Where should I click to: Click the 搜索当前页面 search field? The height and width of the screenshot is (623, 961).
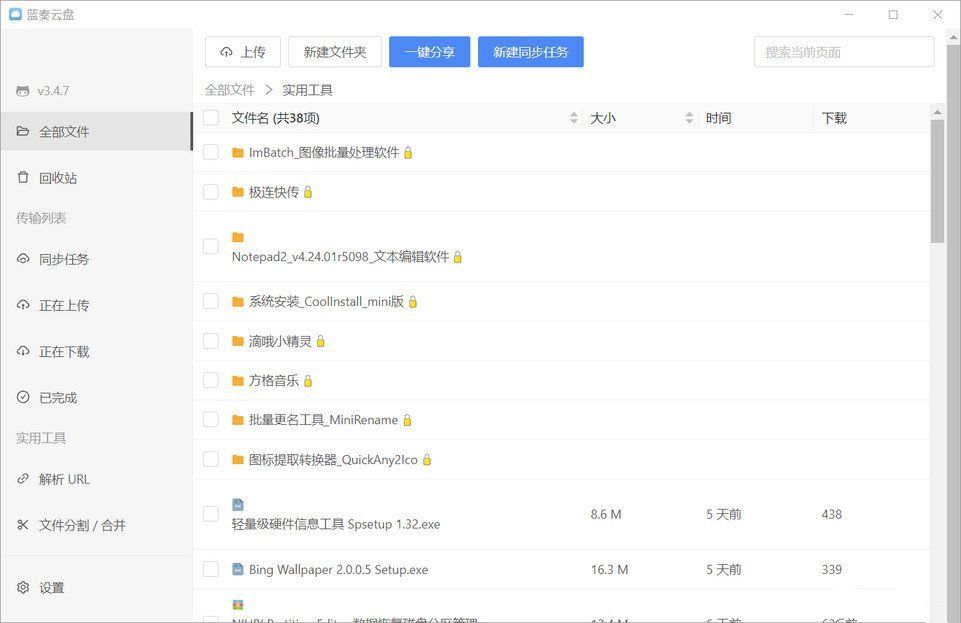pyautogui.click(x=843, y=52)
